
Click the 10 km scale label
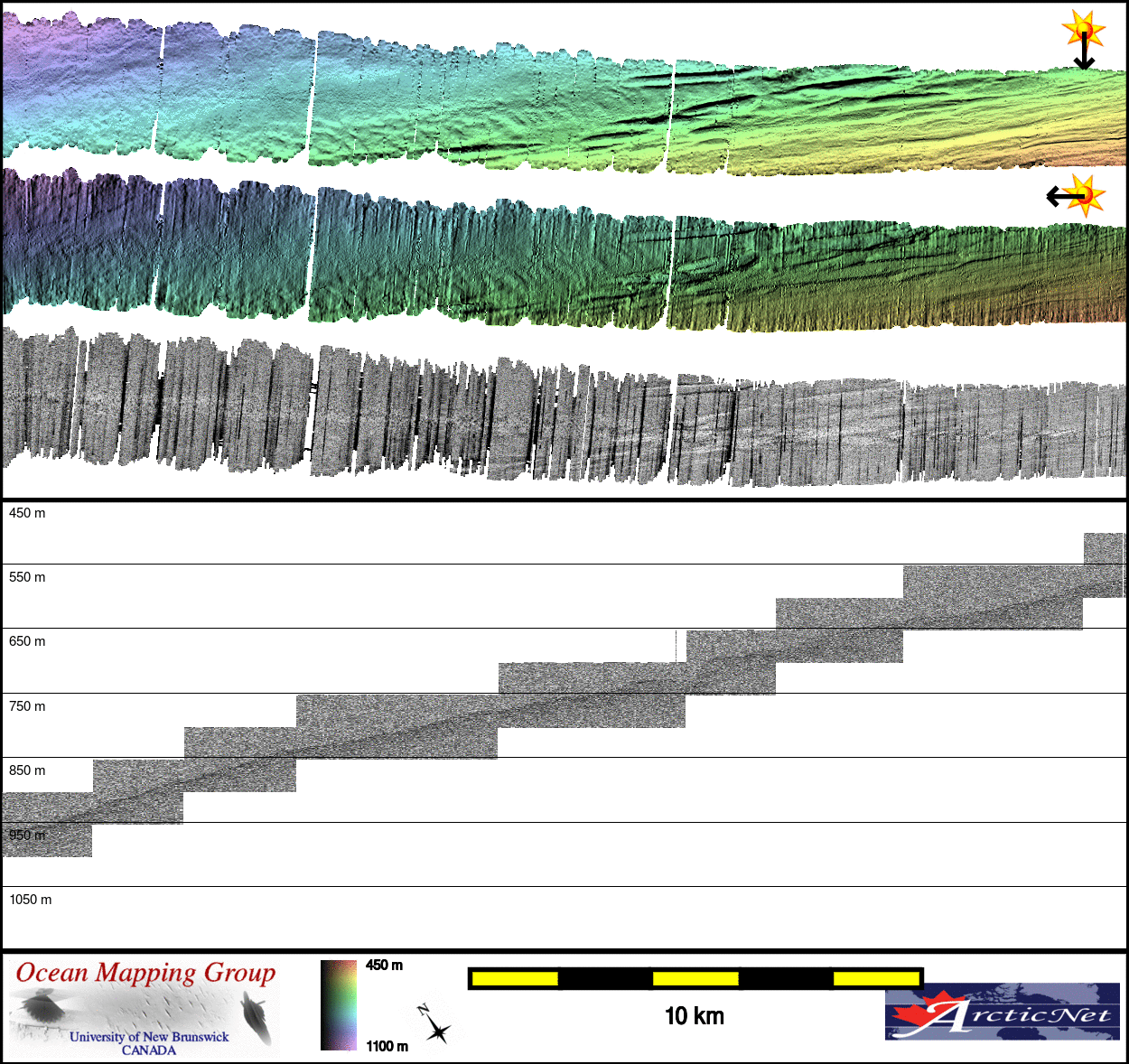tap(694, 1016)
